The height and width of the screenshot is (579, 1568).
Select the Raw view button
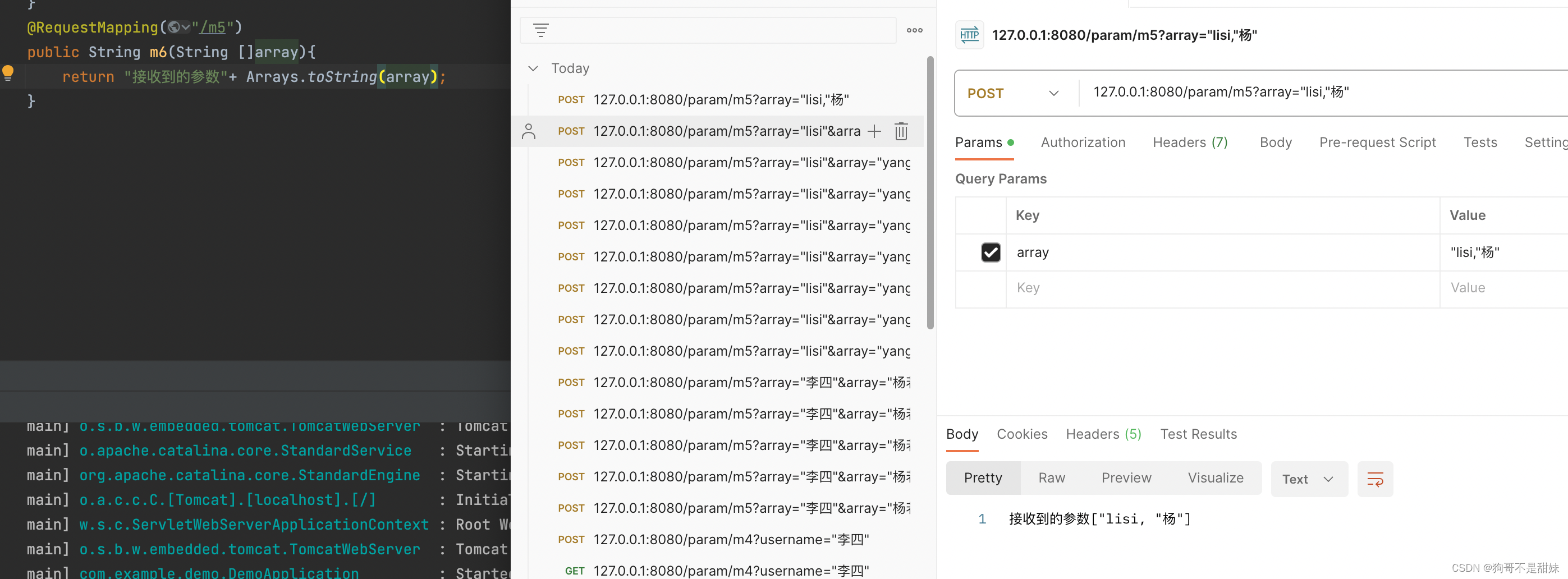click(x=1051, y=478)
